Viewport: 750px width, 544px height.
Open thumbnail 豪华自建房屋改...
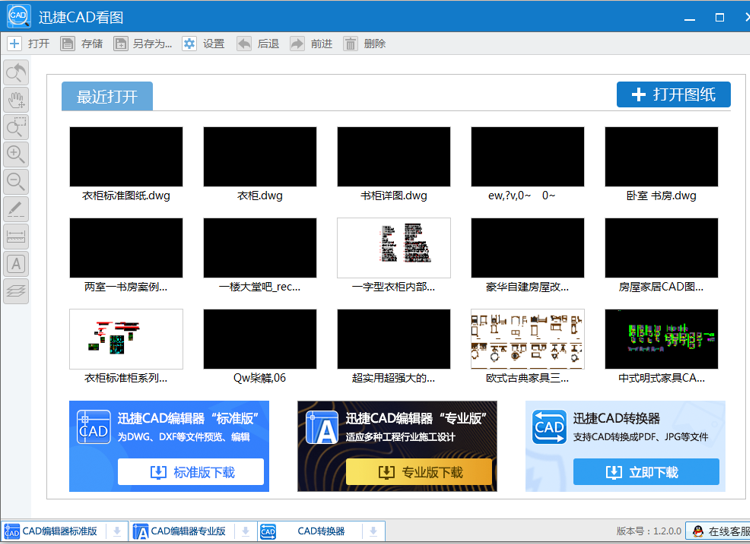pos(528,248)
